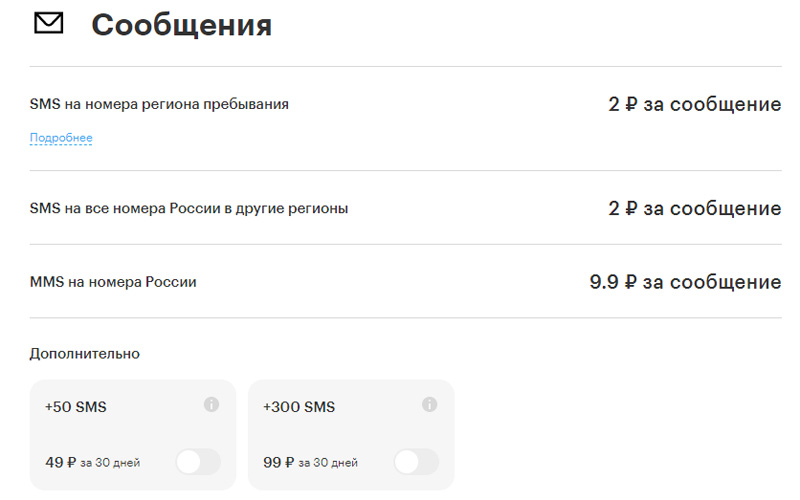Click the 99 ₽ price text
The width and height of the screenshot is (800, 500).
coord(279,462)
